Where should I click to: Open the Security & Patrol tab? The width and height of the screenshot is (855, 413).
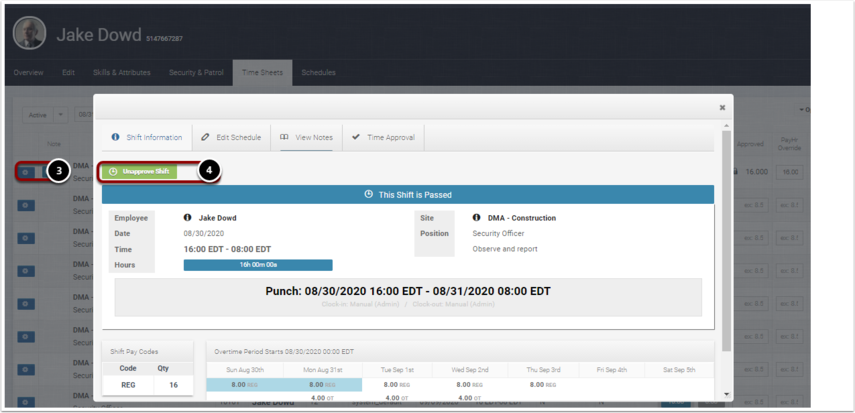(x=196, y=73)
